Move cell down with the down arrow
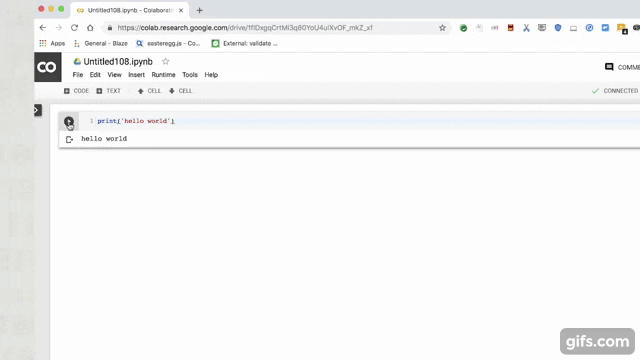Viewport: 640px width, 360px height. pyautogui.click(x=180, y=91)
